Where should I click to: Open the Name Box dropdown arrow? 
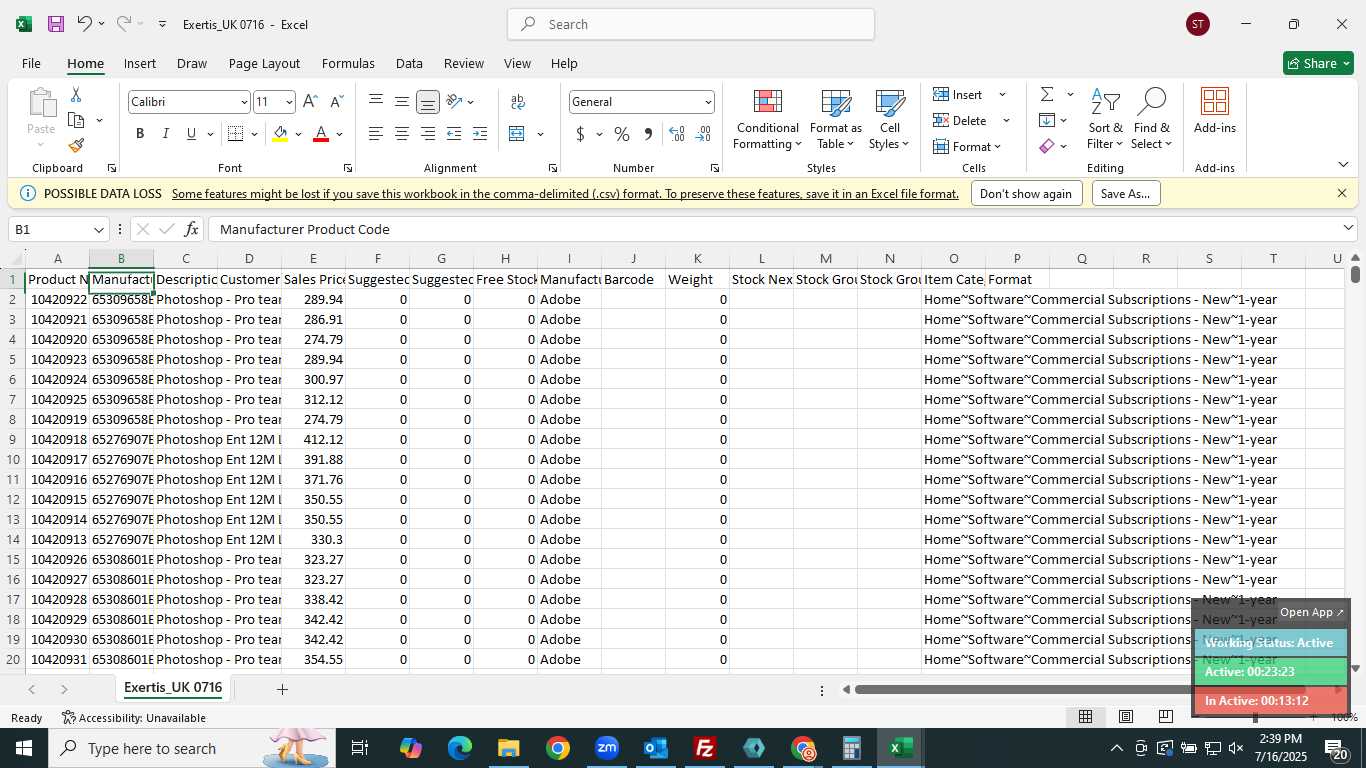point(98,229)
